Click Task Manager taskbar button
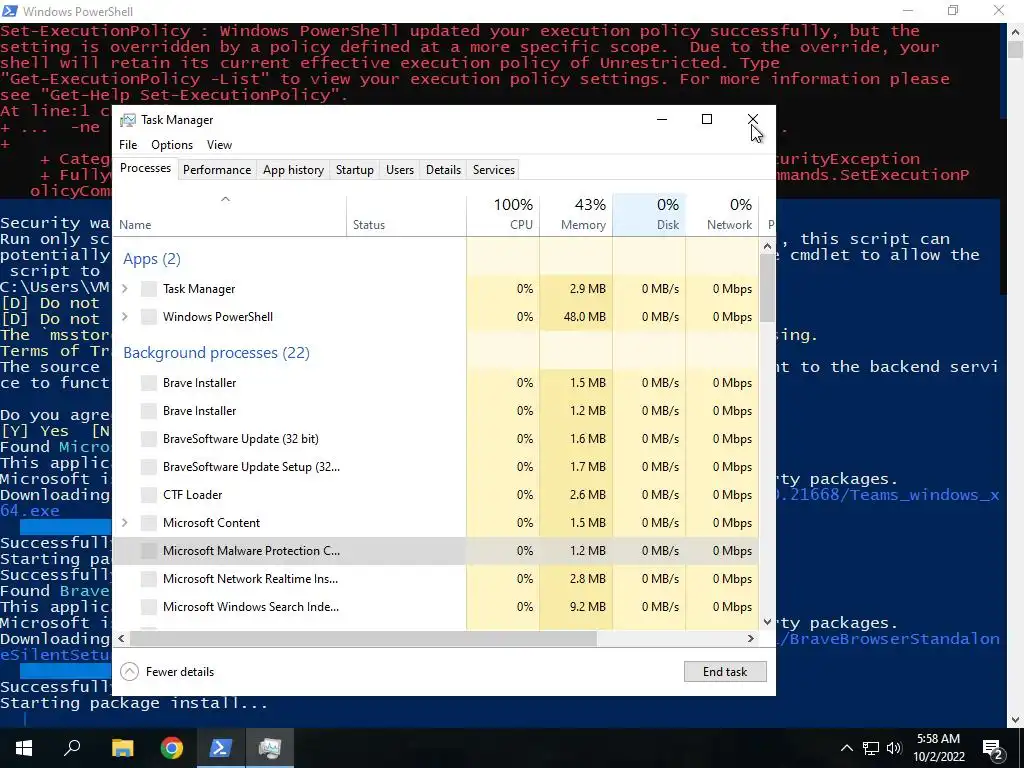This screenshot has height=768, width=1024. pyautogui.click(x=270, y=748)
